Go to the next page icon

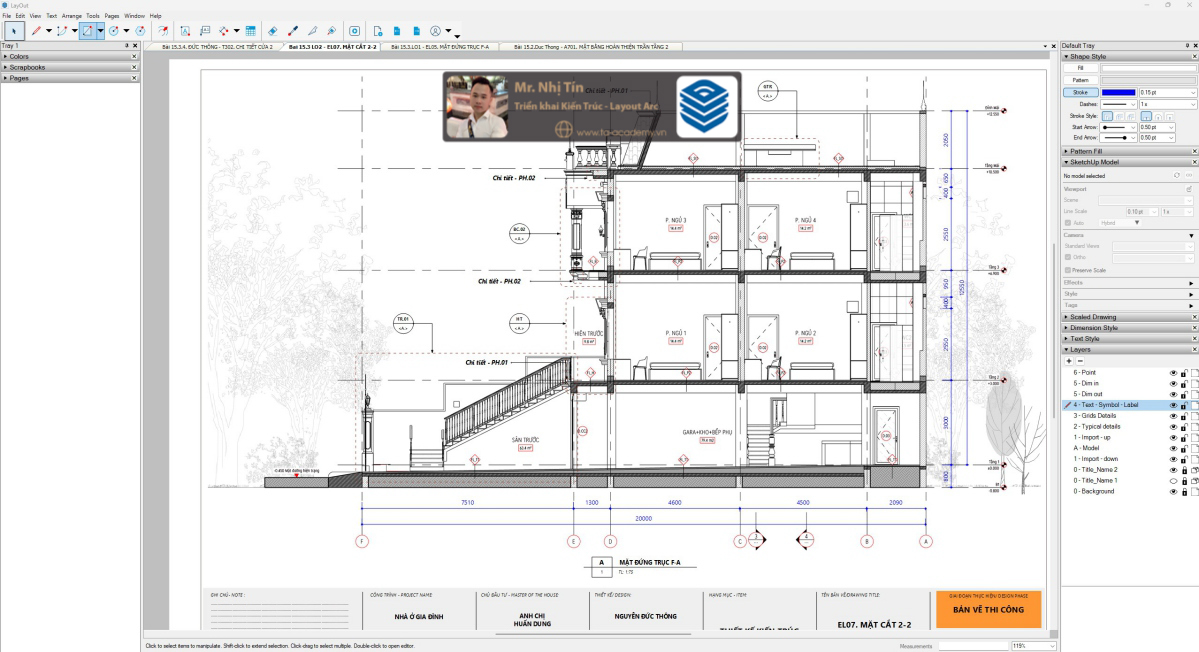click(x=417, y=31)
